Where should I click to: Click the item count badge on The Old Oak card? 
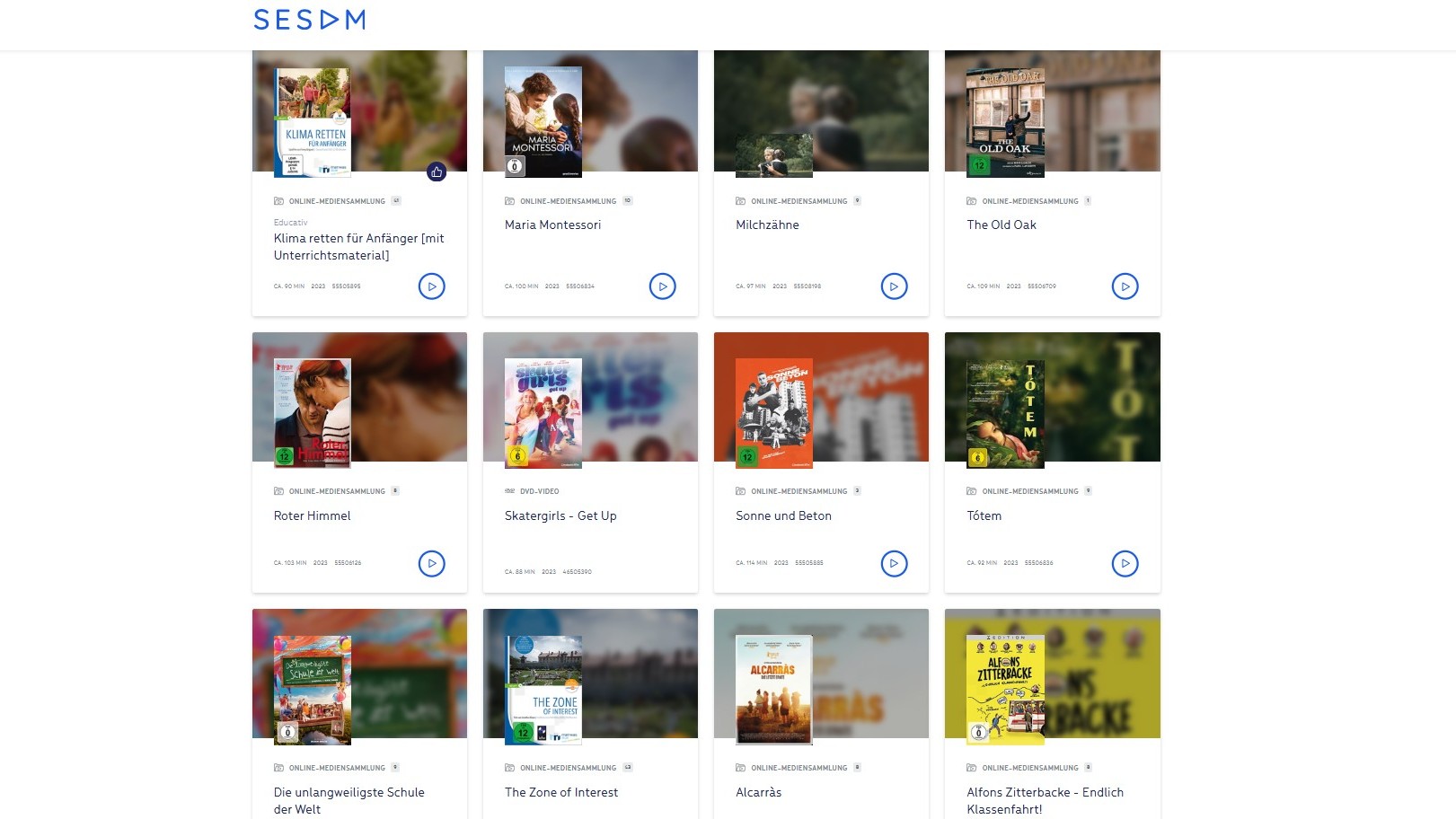coord(1088,201)
